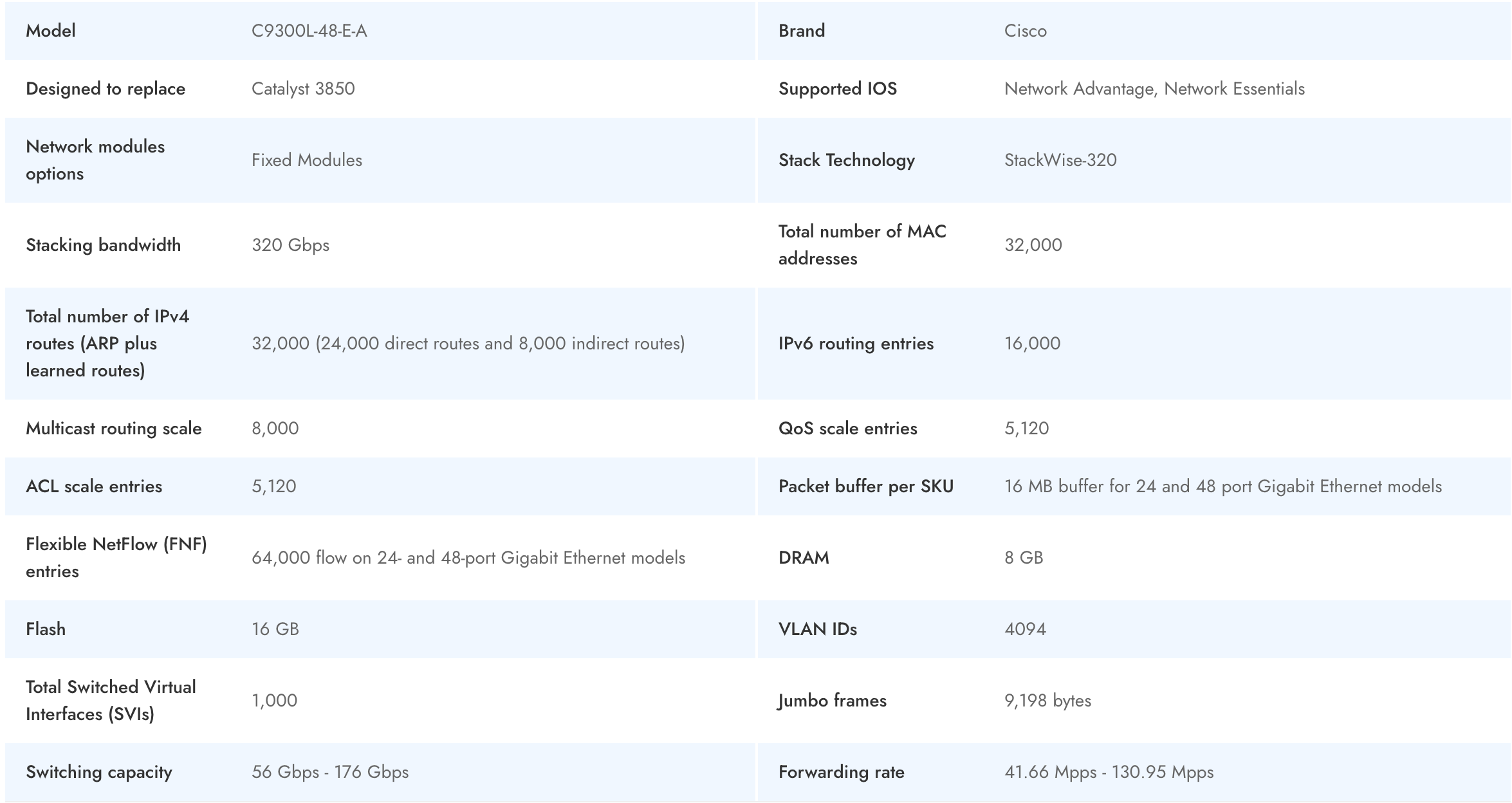Select the QoS scale entries label
Viewport: 1512px width, 803px height.
click(x=847, y=429)
